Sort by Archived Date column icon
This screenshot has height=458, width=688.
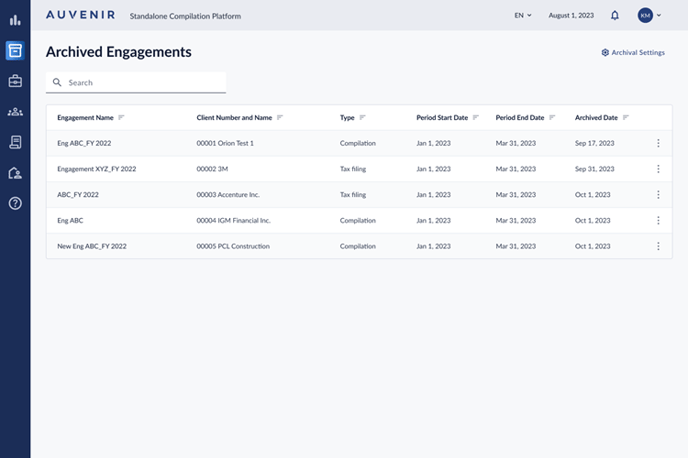tap(626, 118)
